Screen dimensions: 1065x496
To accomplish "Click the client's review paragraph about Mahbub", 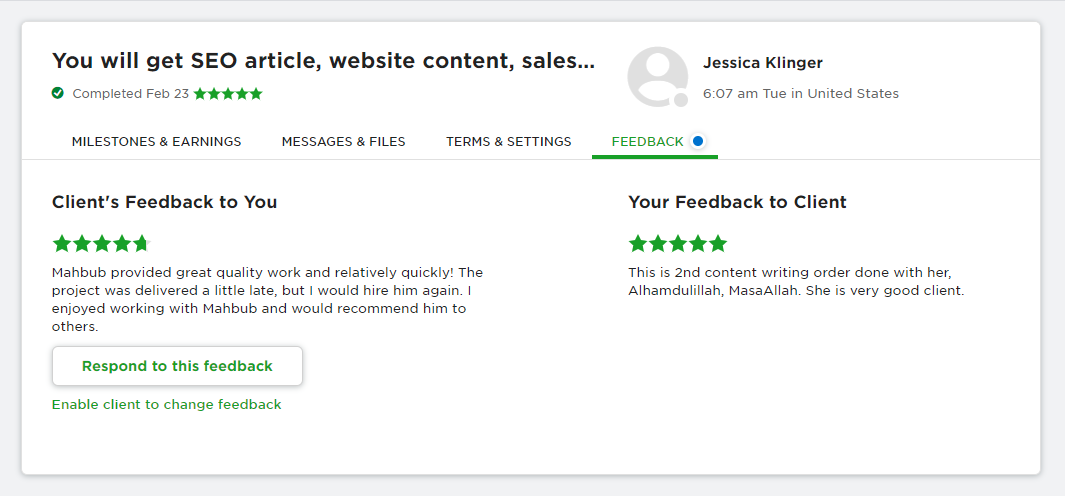I will (267, 299).
